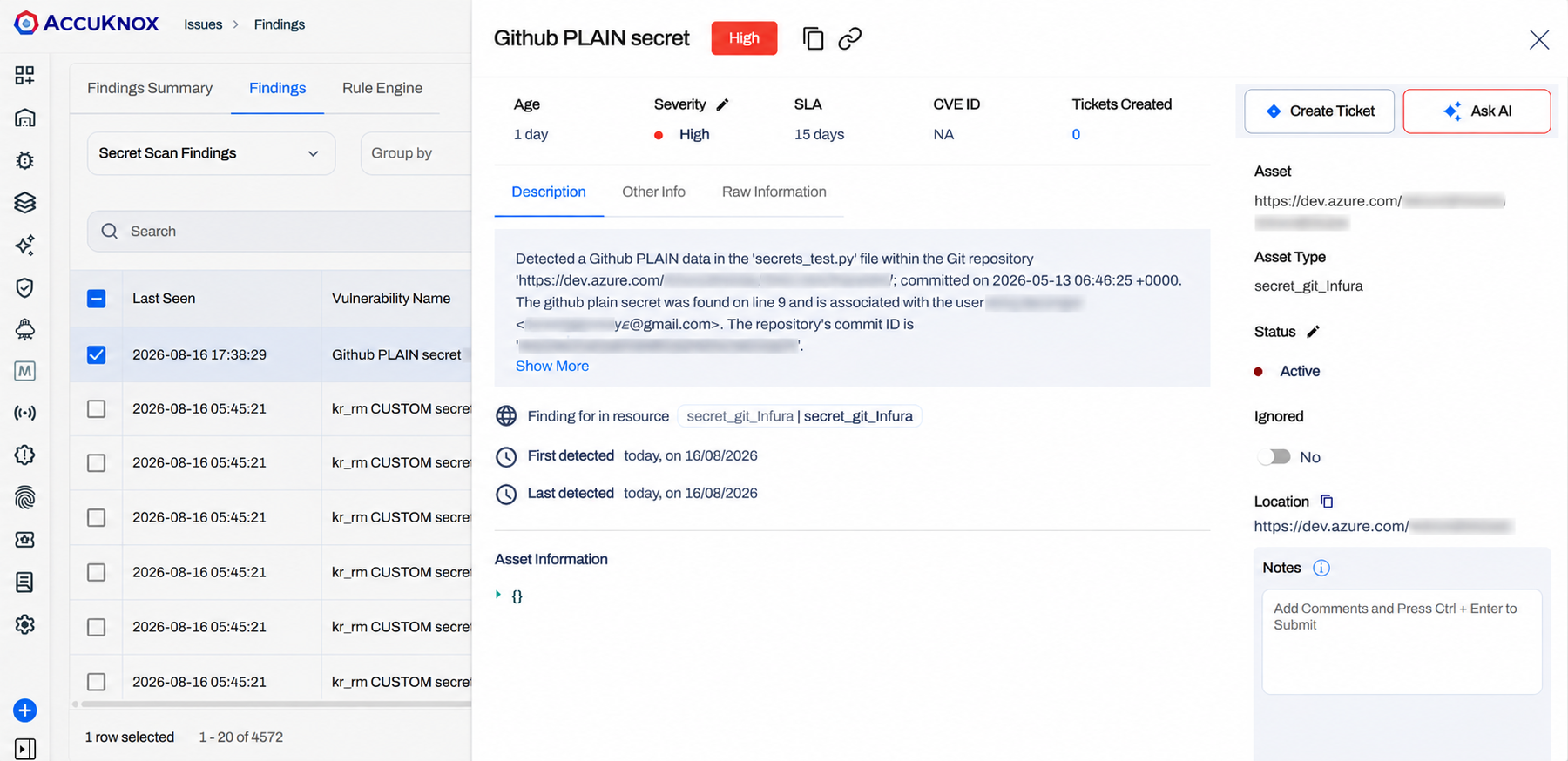Select the Description tab
1568x761 pixels.
549,192
